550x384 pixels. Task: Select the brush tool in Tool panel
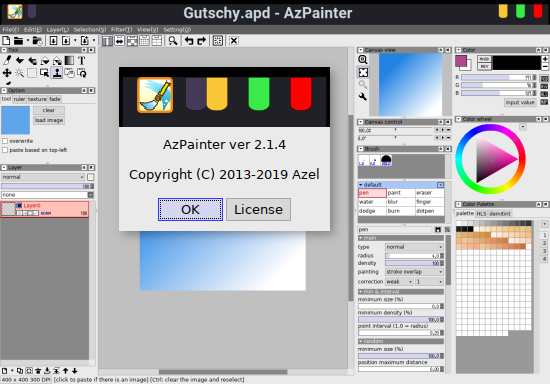7,61
